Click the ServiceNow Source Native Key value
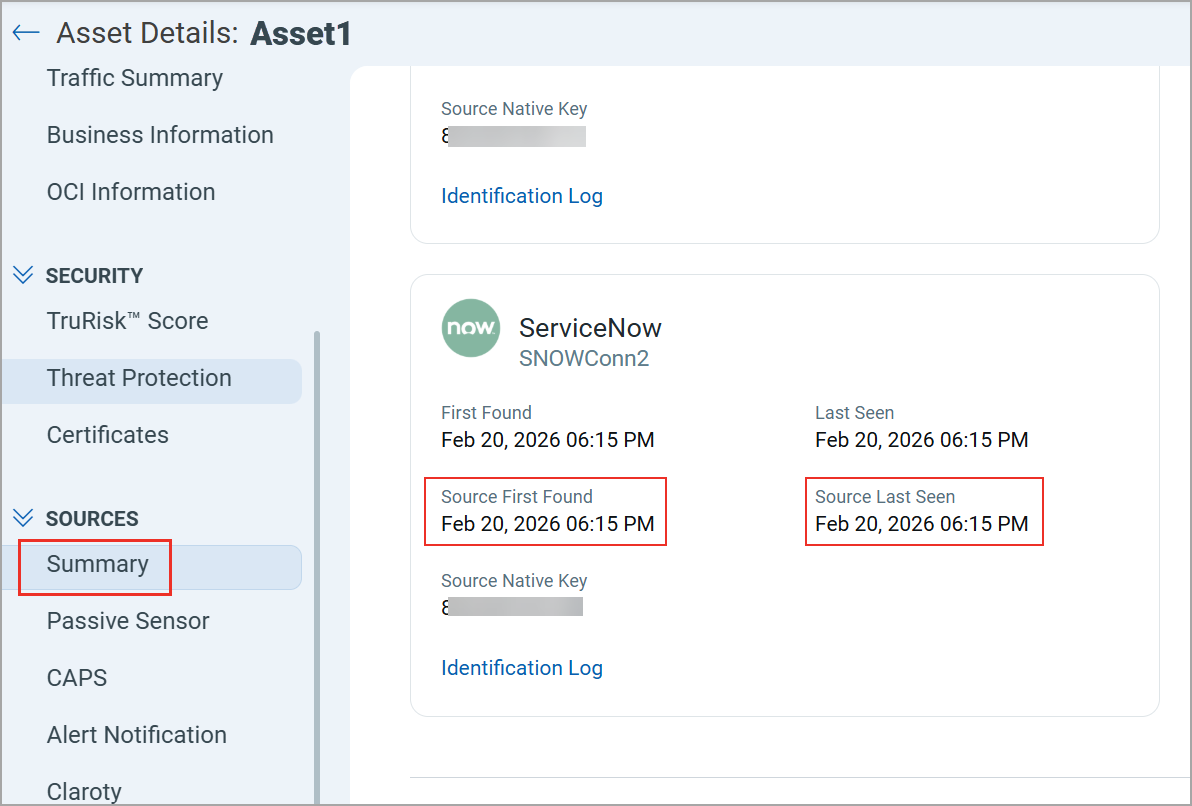 [513, 607]
